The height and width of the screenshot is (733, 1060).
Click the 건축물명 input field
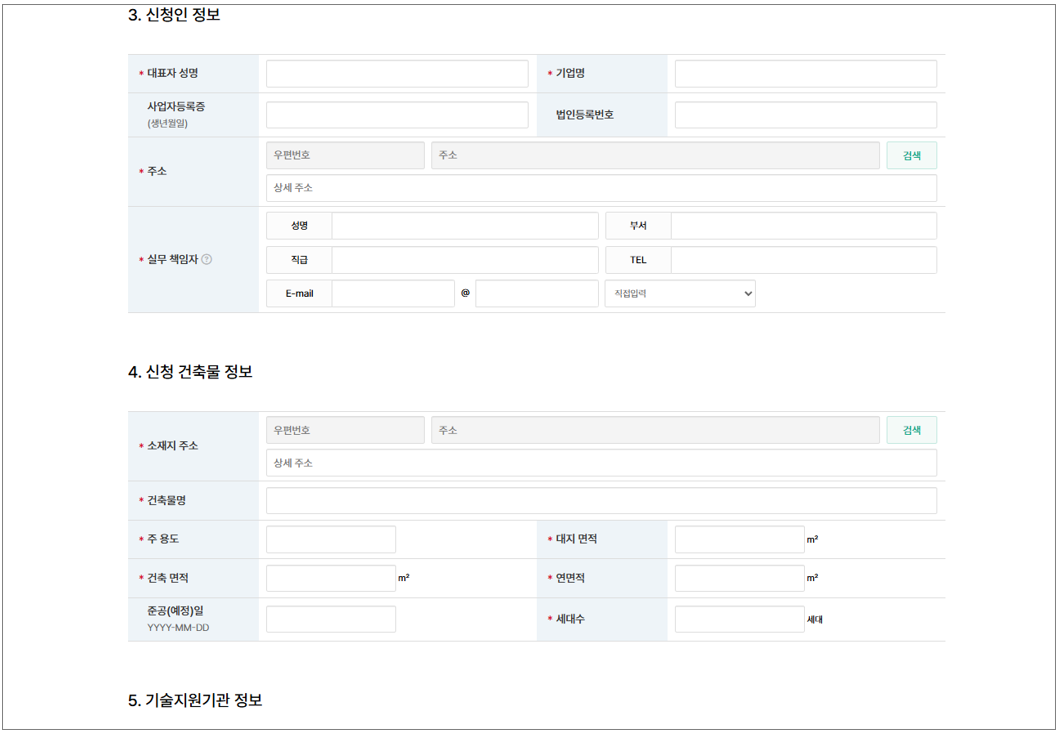pyautogui.click(x=600, y=501)
